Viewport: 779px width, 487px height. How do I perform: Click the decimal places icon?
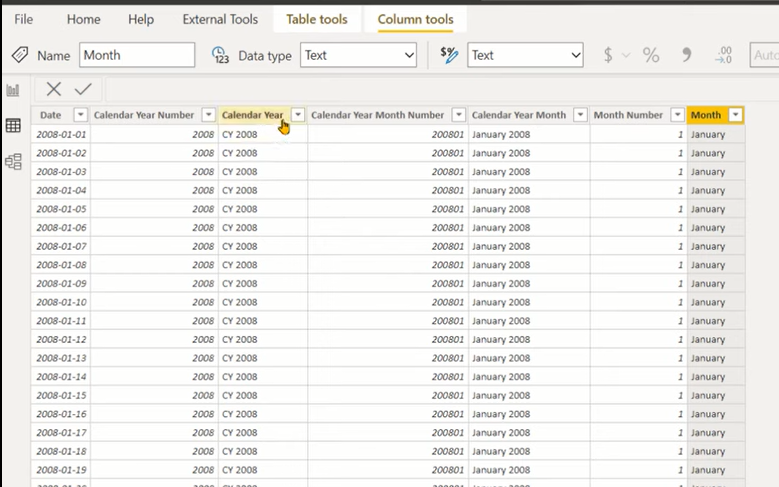723,55
